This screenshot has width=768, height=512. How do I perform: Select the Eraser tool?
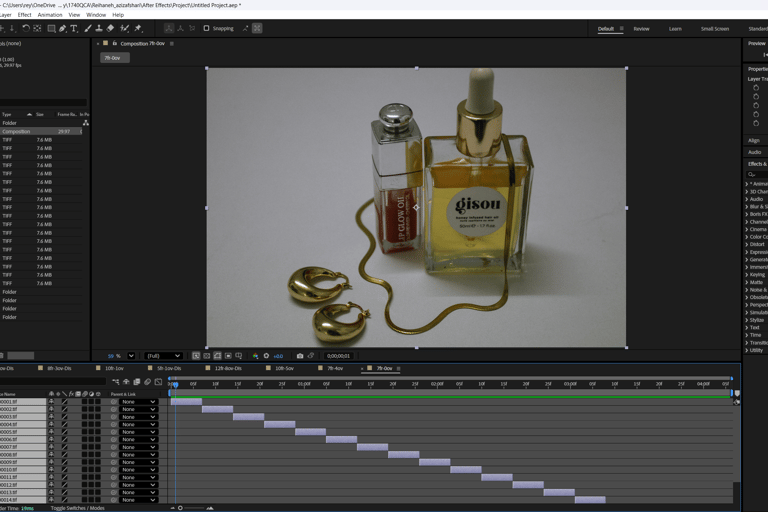(110, 29)
